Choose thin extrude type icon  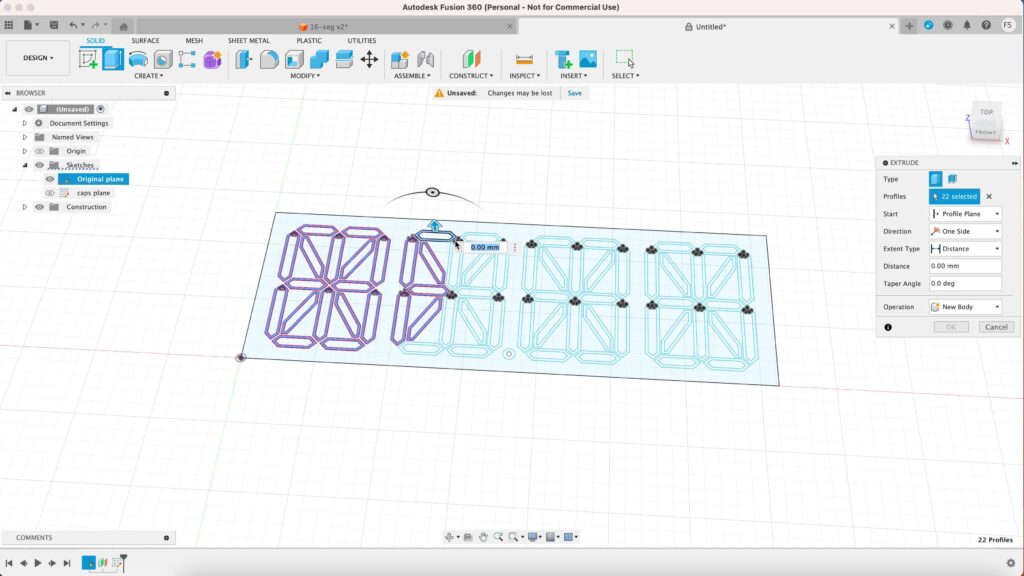(x=952, y=179)
